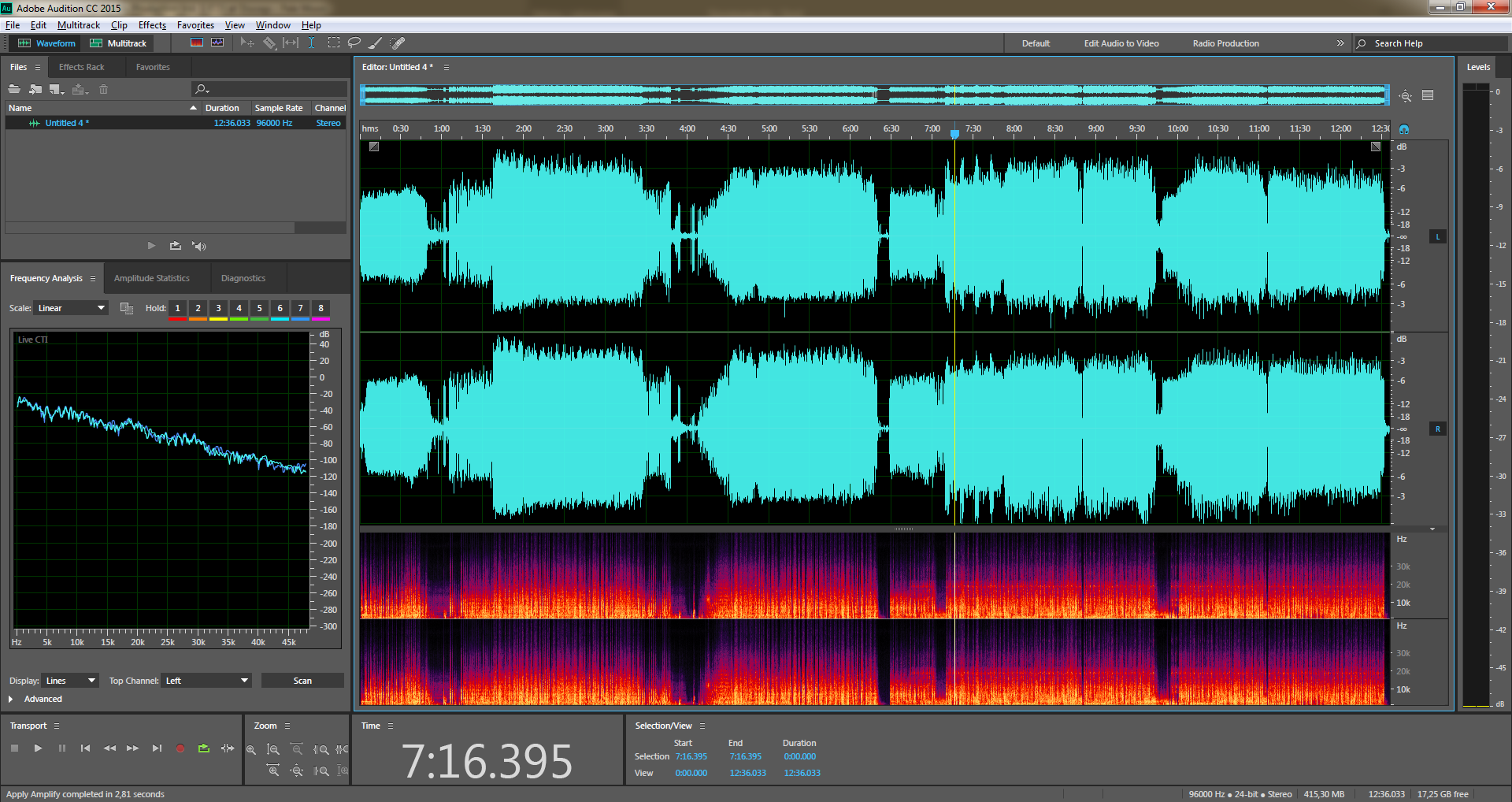Screen dimensions: 1512x802
Task: Click the Open File folder icon
Action: pyautogui.click(x=14, y=89)
